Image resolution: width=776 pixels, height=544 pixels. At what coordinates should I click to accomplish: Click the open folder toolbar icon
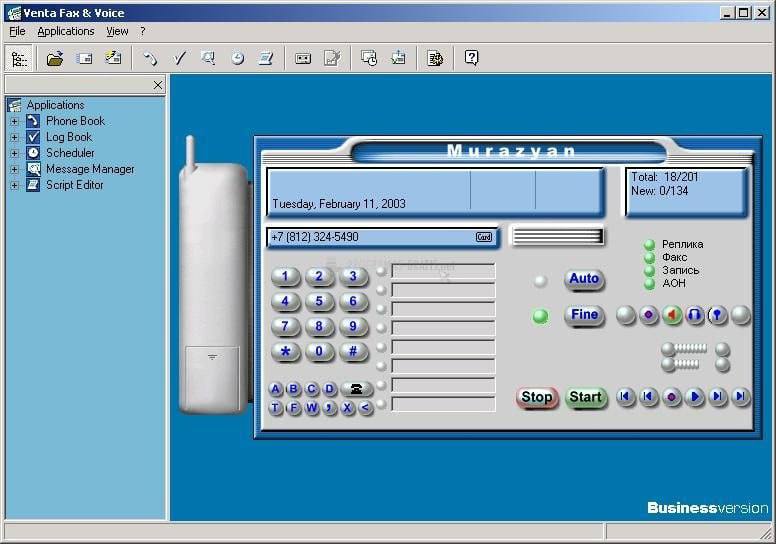tap(55, 59)
